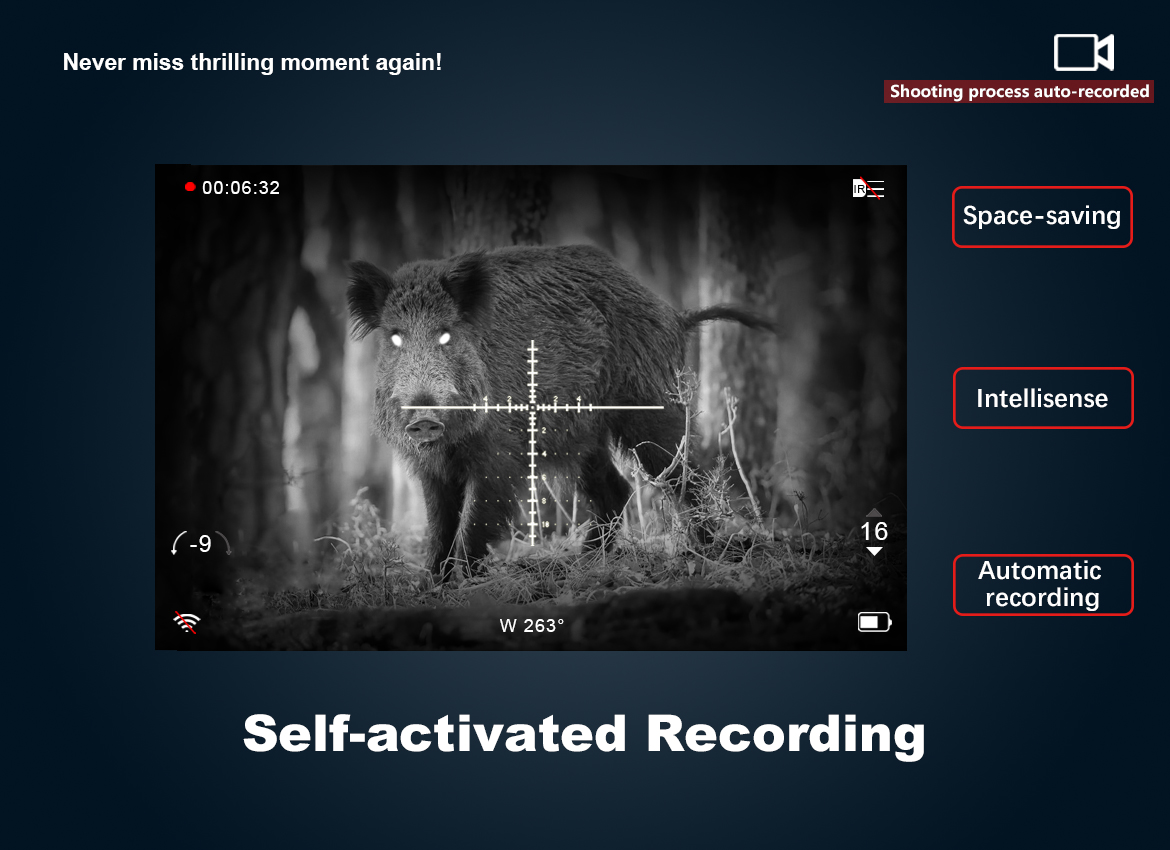This screenshot has width=1170, height=850.
Task: Select the Automatic recording button
Action: click(1043, 584)
